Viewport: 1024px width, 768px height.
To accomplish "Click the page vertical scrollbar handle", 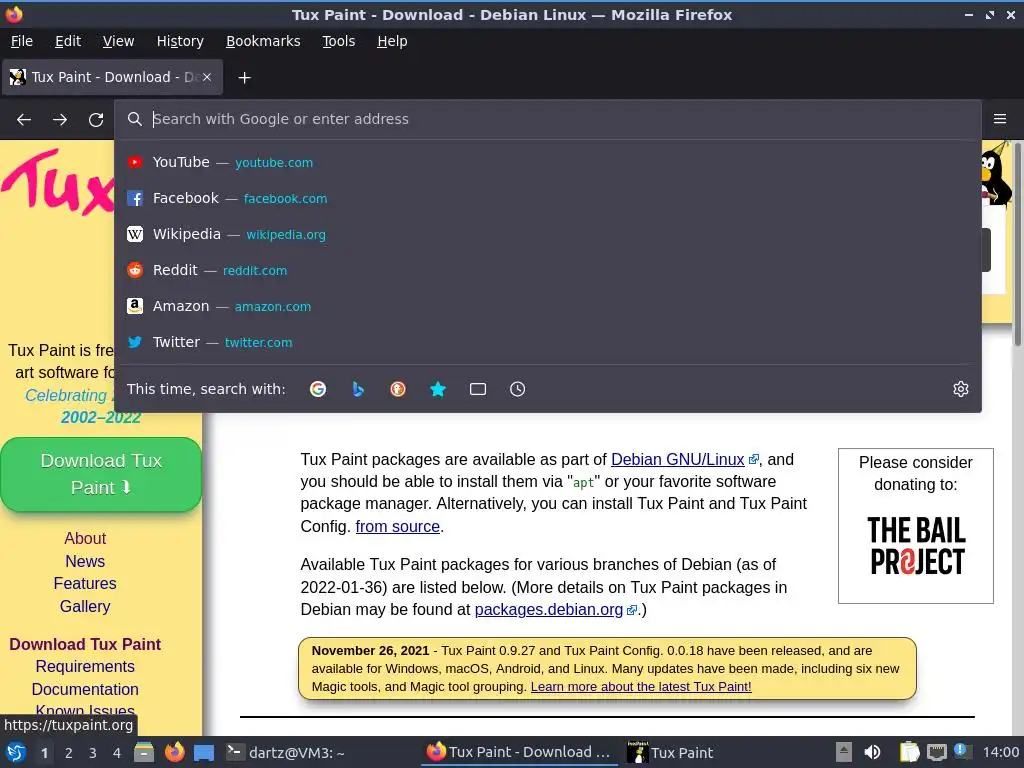I will pos(1017,245).
